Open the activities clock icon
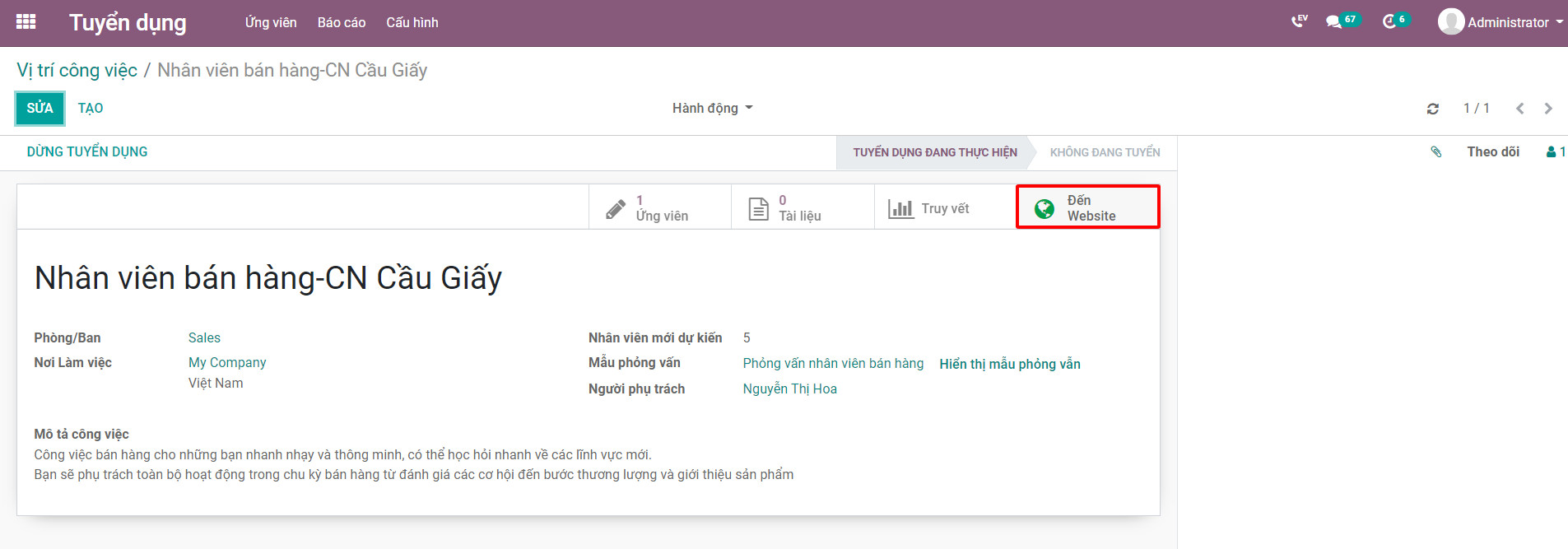This screenshot has height=549, width=1568. pos(1389,22)
